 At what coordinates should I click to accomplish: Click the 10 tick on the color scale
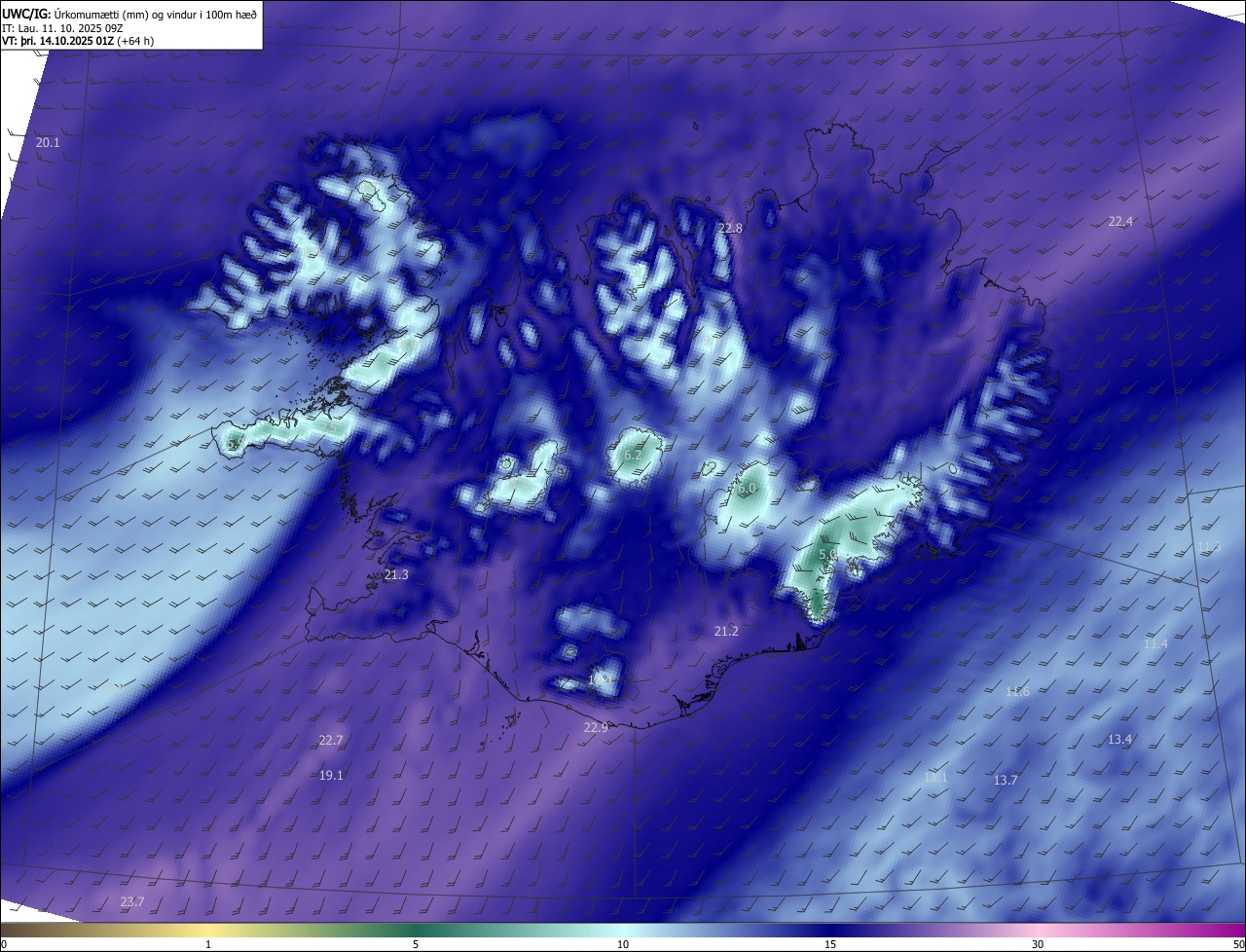point(623,944)
